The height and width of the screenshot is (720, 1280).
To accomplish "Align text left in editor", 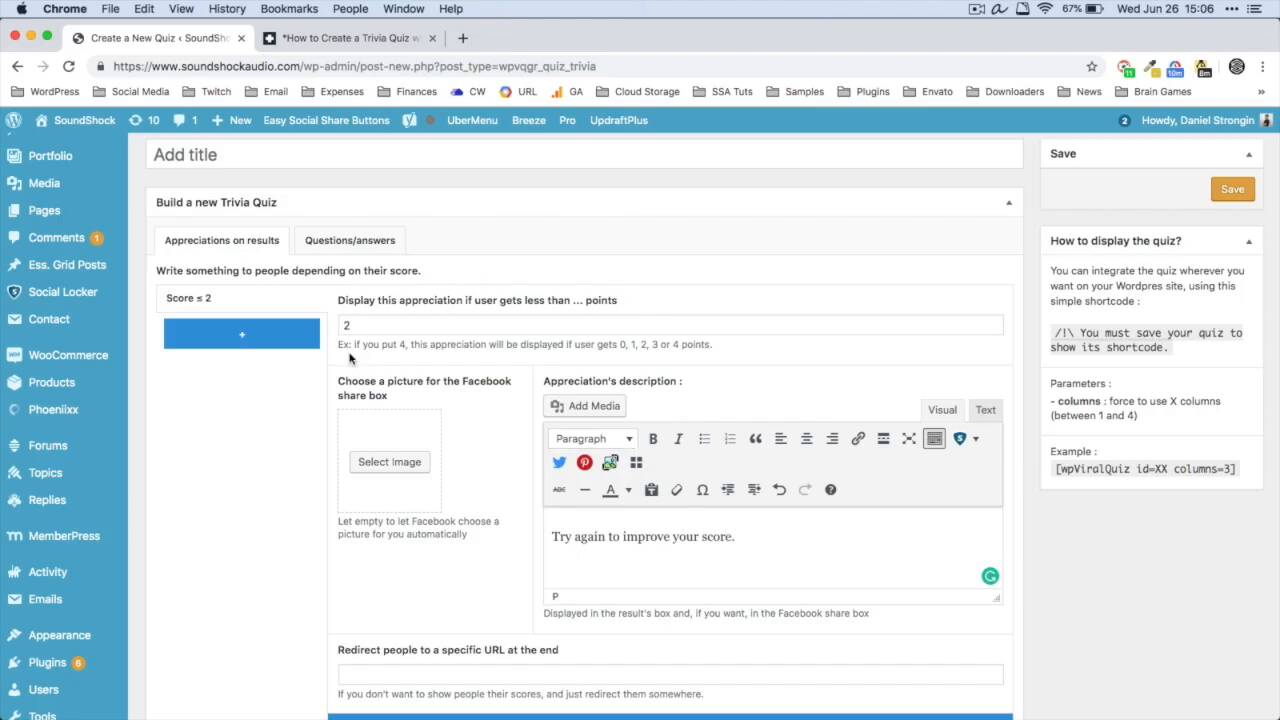I will click(x=781, y=439).
